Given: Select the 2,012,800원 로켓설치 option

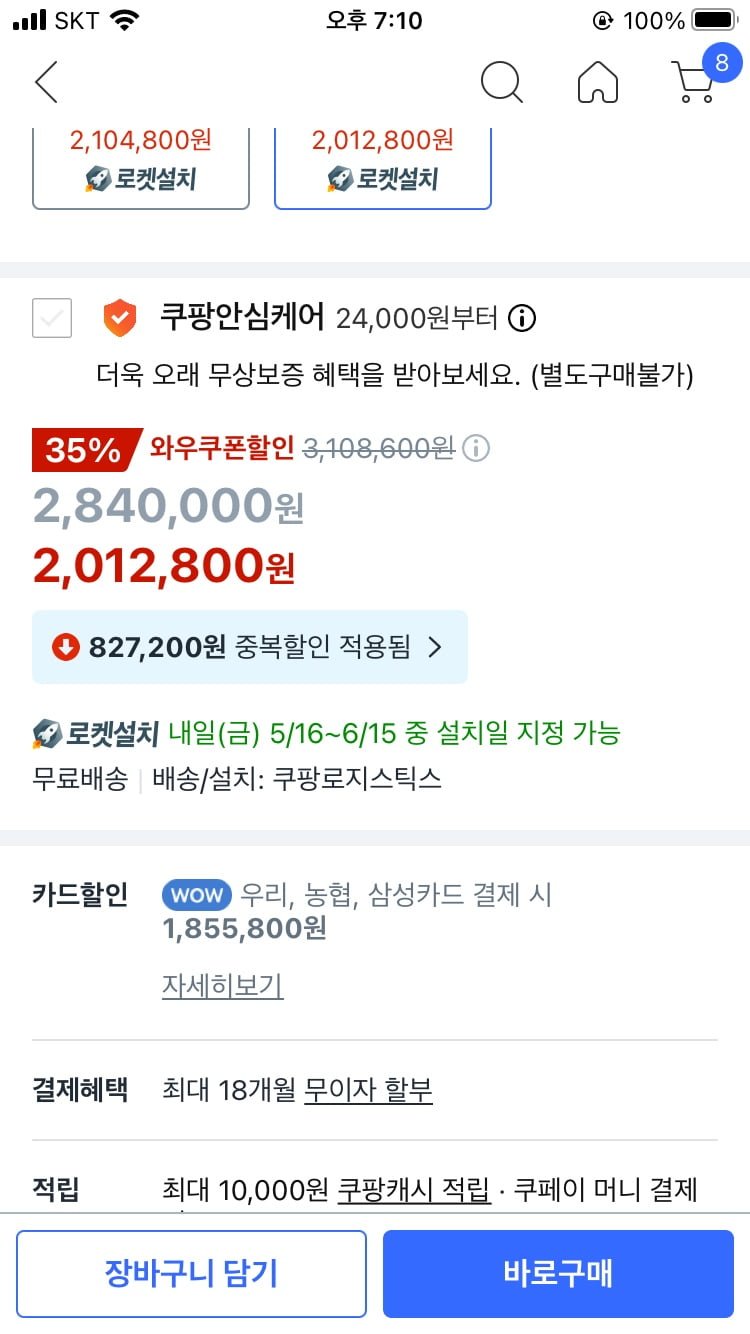Looking at the screenshot, I should 383,167.
